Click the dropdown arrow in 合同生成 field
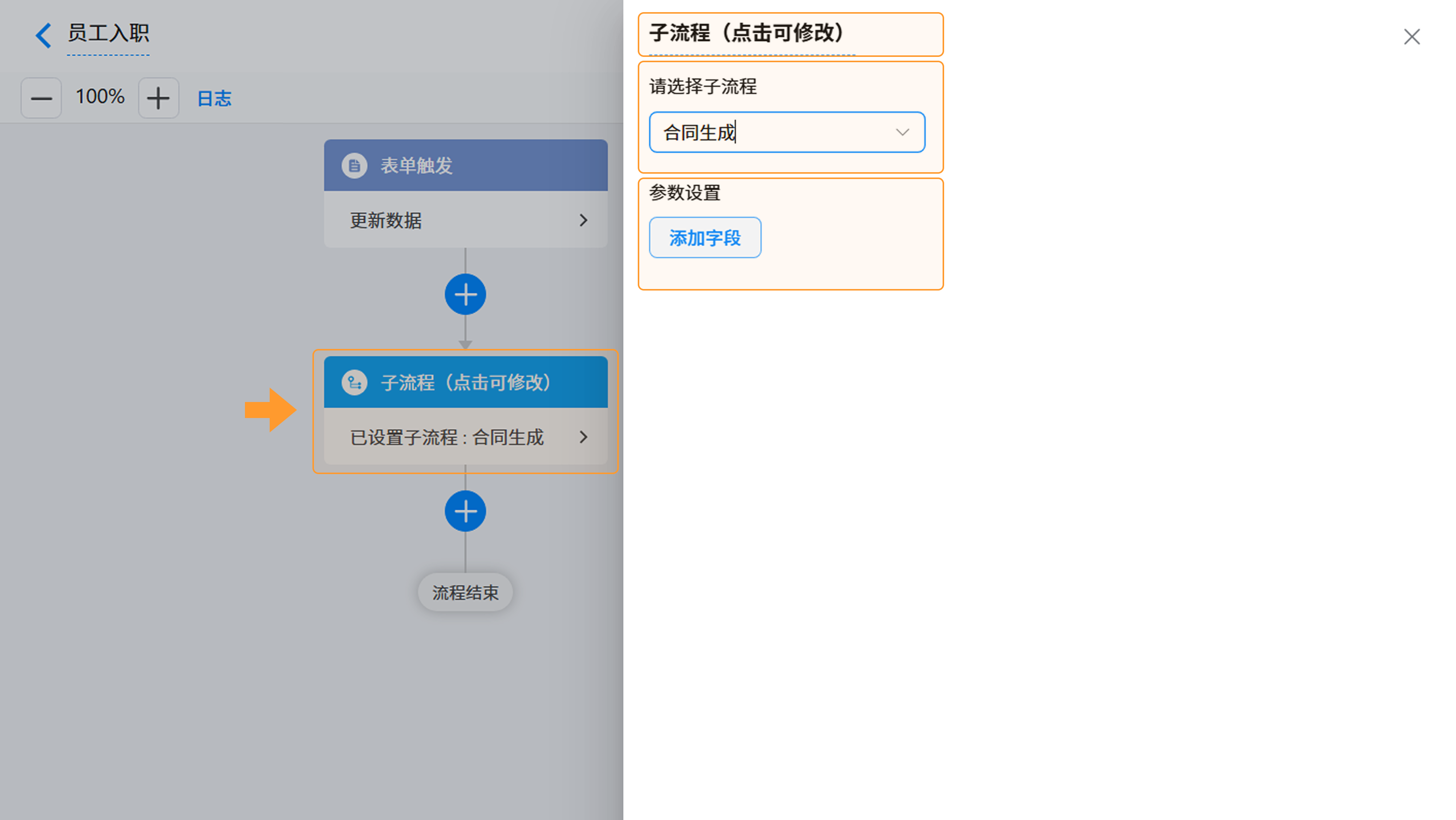Image resolution: width=1456 pixels, height=820 pixels. [902, 132]
